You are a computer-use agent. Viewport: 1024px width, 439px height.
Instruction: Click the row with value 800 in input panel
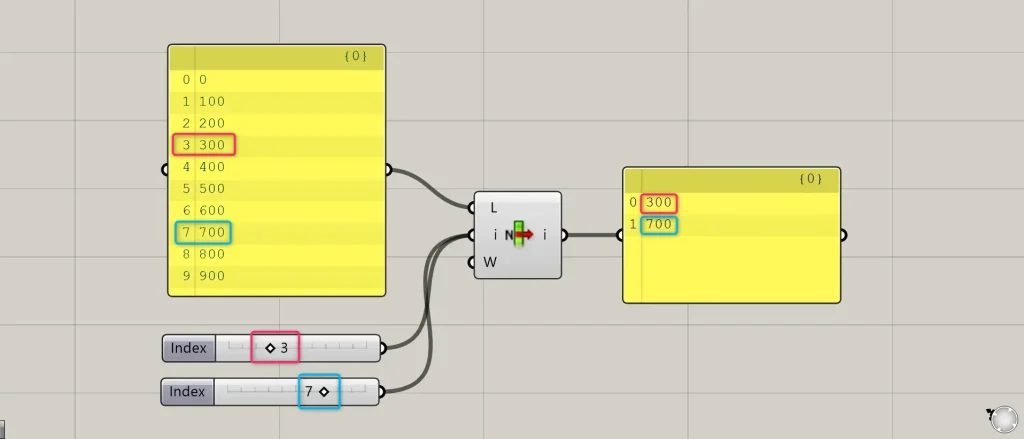point(277,253)
